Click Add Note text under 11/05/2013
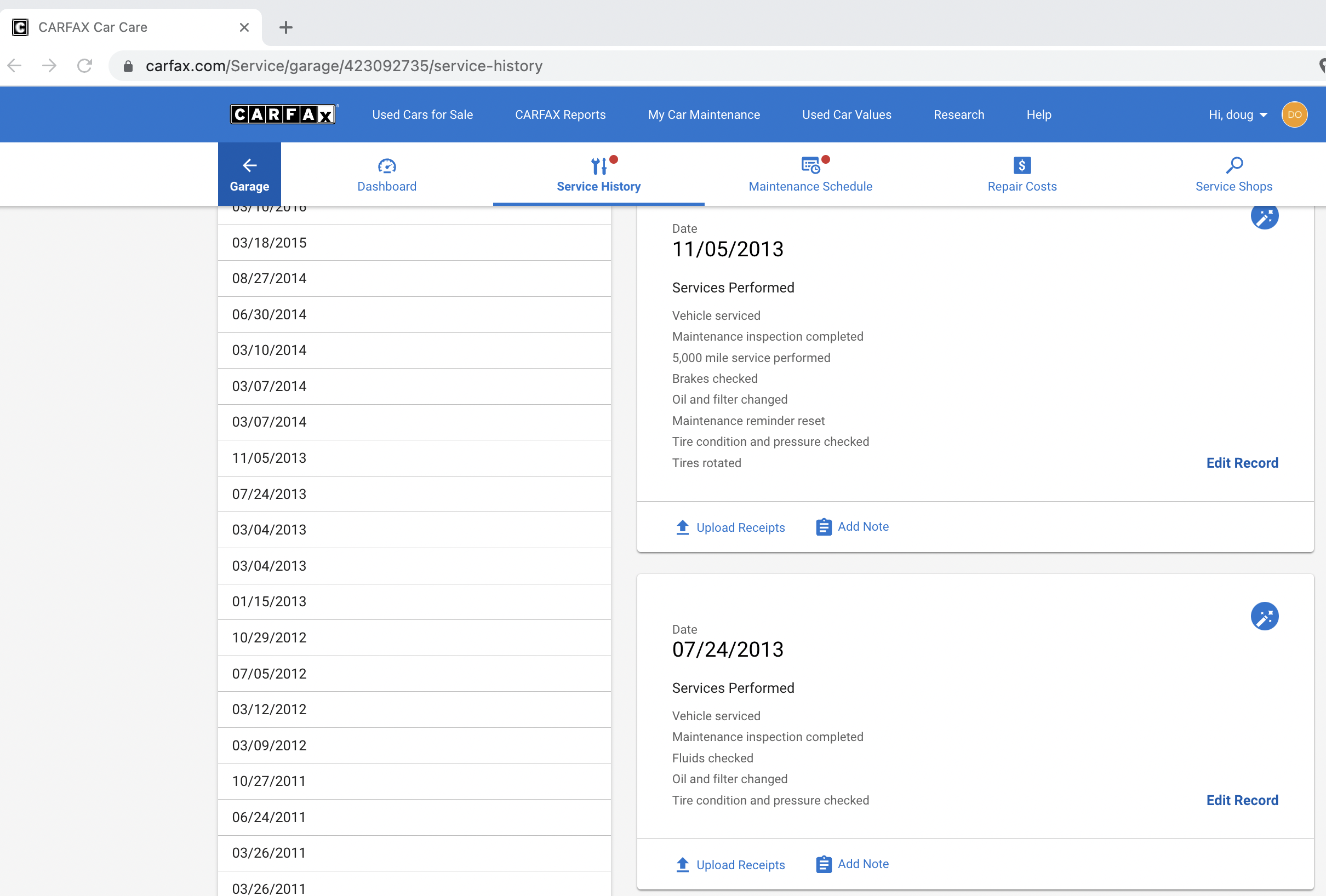Image resolution: width=1326 pixels, height=896 pixels. click(x=862, y=526)
